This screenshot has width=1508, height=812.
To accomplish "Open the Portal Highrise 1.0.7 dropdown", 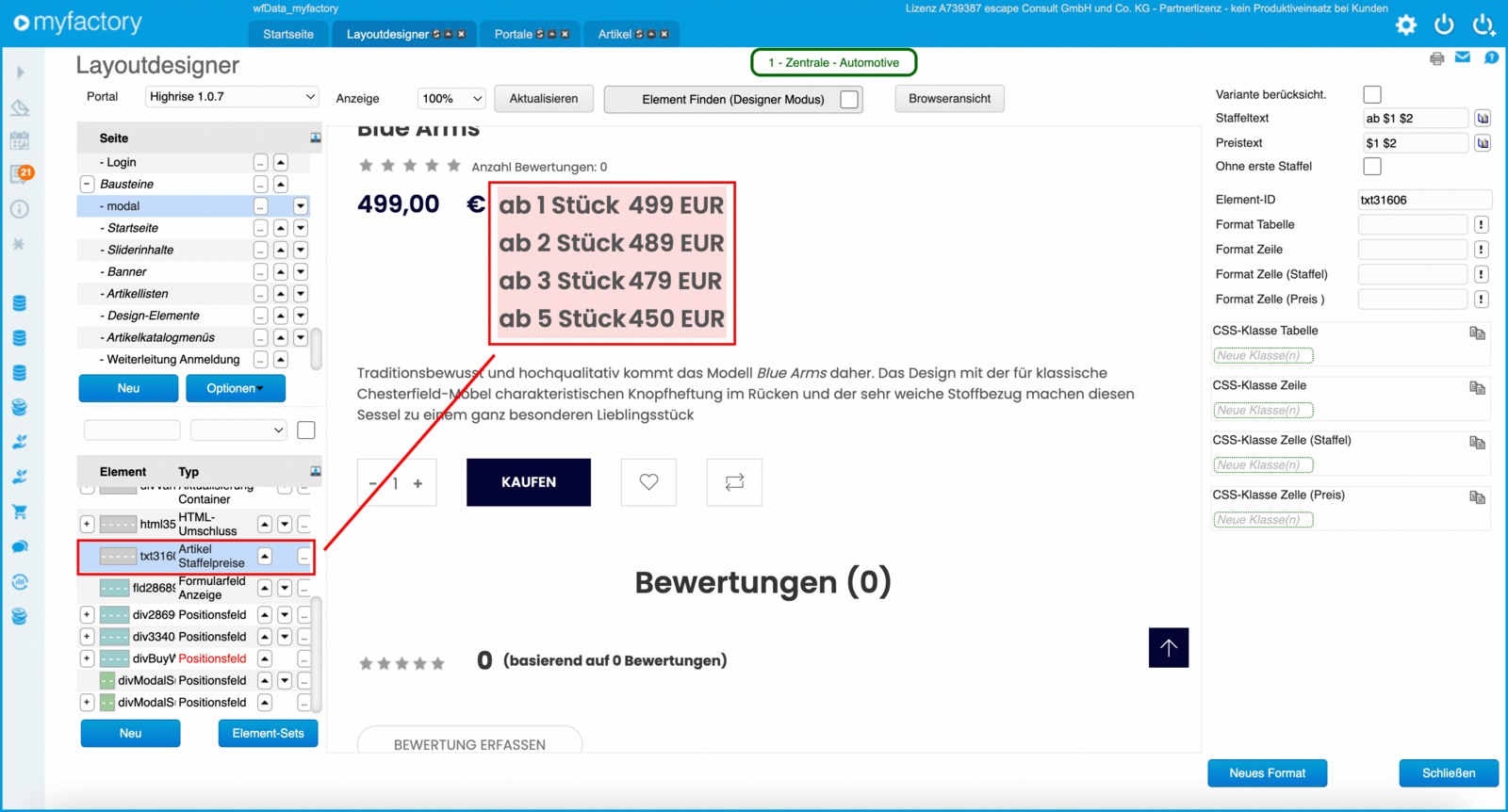I will tap(232, 97).
